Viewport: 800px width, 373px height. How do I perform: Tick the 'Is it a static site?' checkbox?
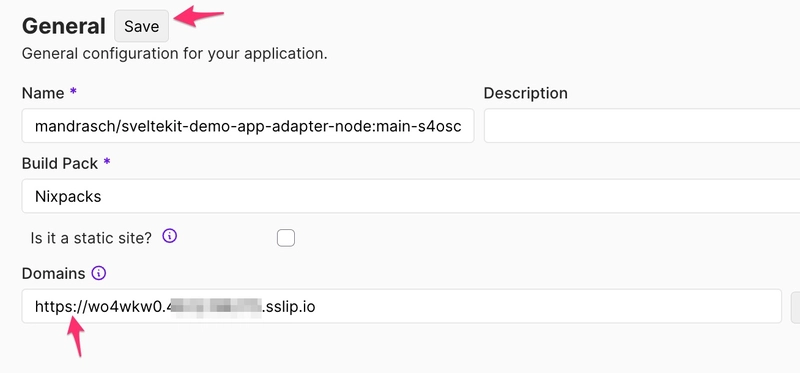coord(286,238)
